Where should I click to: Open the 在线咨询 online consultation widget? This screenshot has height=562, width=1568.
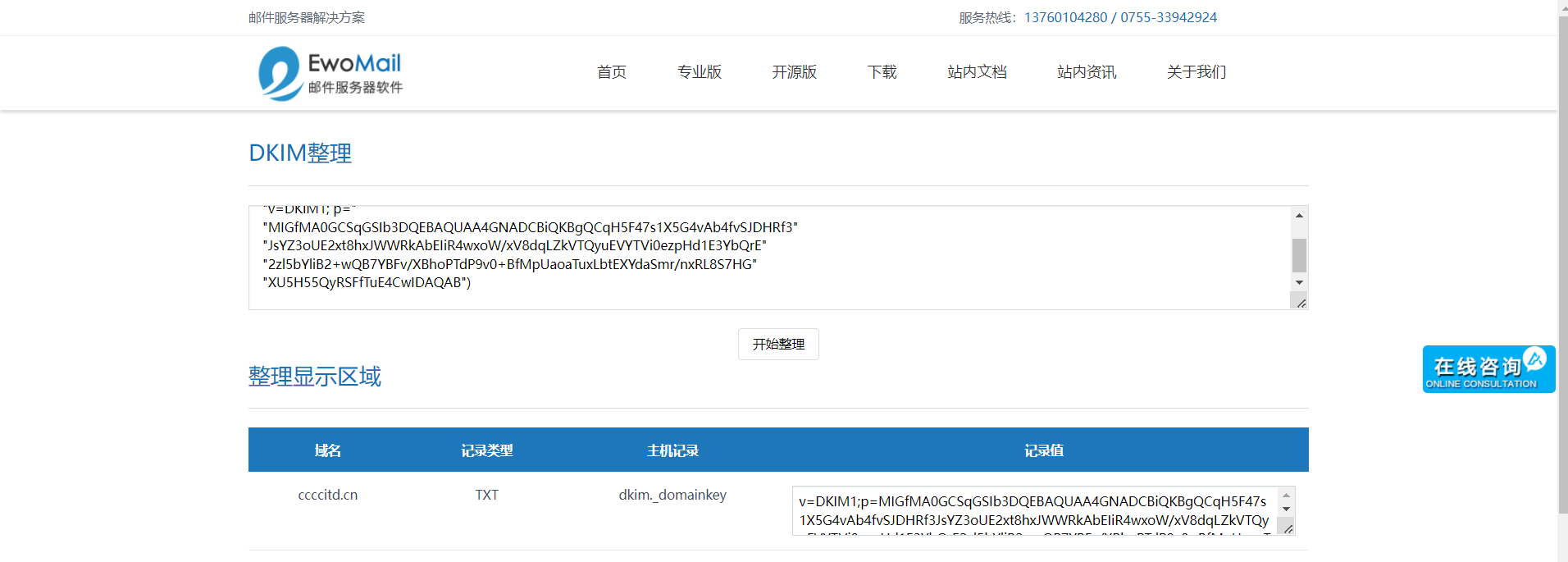1488,369
